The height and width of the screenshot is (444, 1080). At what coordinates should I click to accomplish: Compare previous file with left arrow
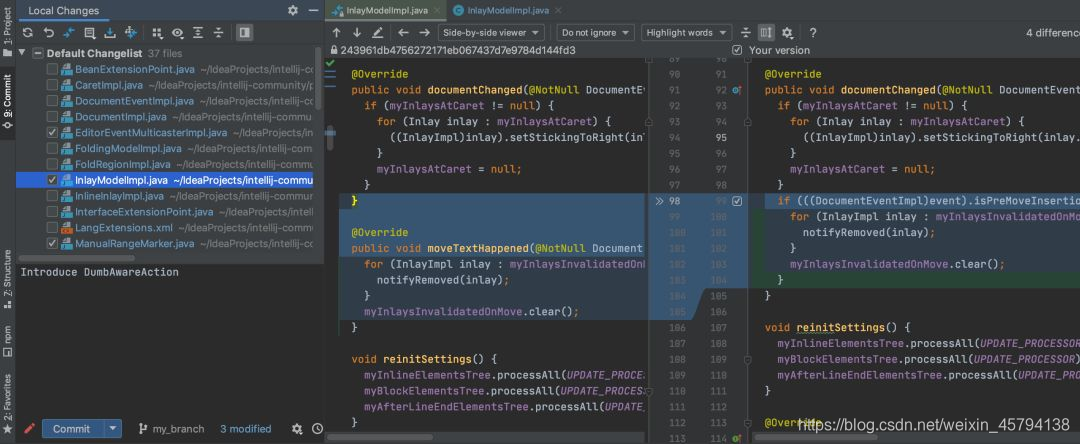click(x=404, y=32)
